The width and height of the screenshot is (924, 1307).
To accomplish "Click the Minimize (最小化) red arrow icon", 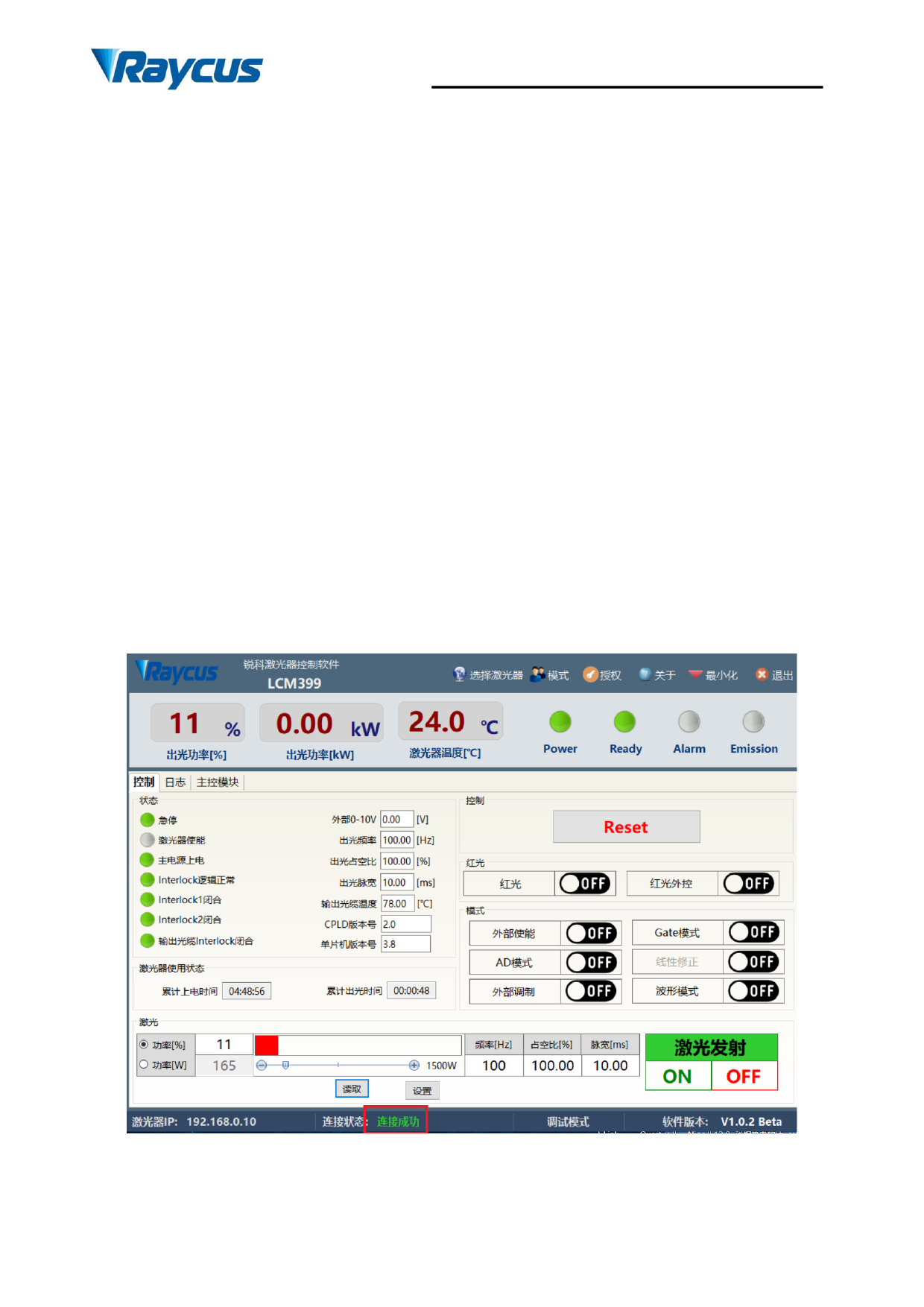I will (695, 674).
